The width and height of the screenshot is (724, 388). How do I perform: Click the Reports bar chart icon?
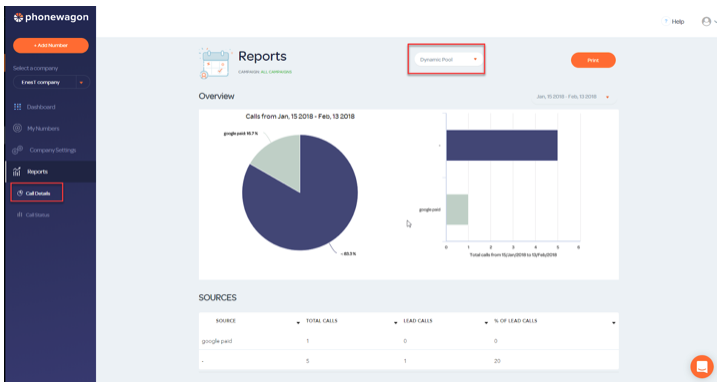click(17, 171)
